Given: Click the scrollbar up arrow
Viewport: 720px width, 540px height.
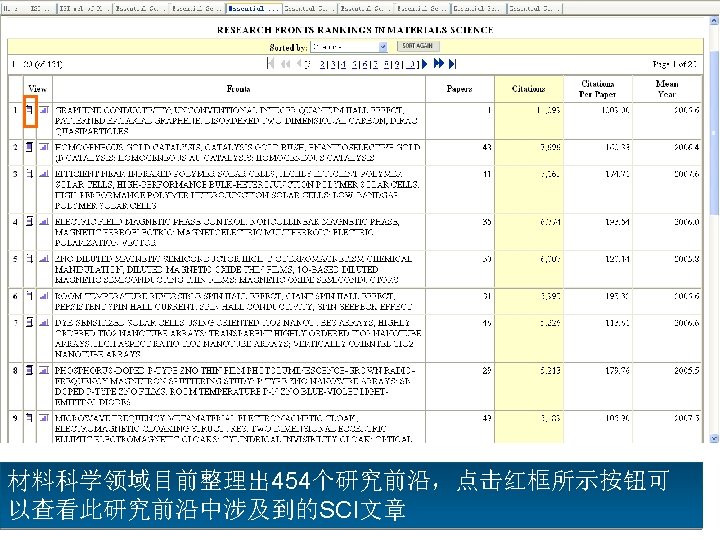Looking at the screenshot, I should coord(714,21).
